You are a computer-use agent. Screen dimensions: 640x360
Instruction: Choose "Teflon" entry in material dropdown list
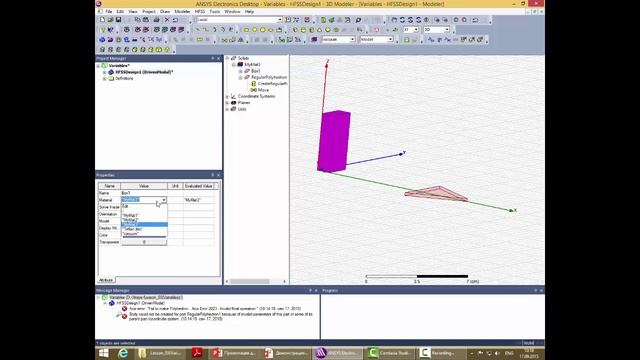[x=144, y=229]
